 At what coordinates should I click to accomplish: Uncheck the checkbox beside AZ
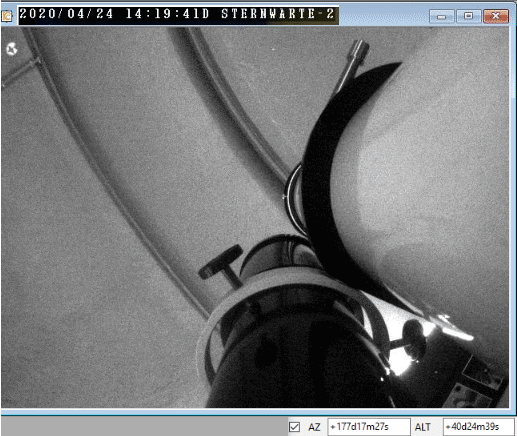[294, 427]
